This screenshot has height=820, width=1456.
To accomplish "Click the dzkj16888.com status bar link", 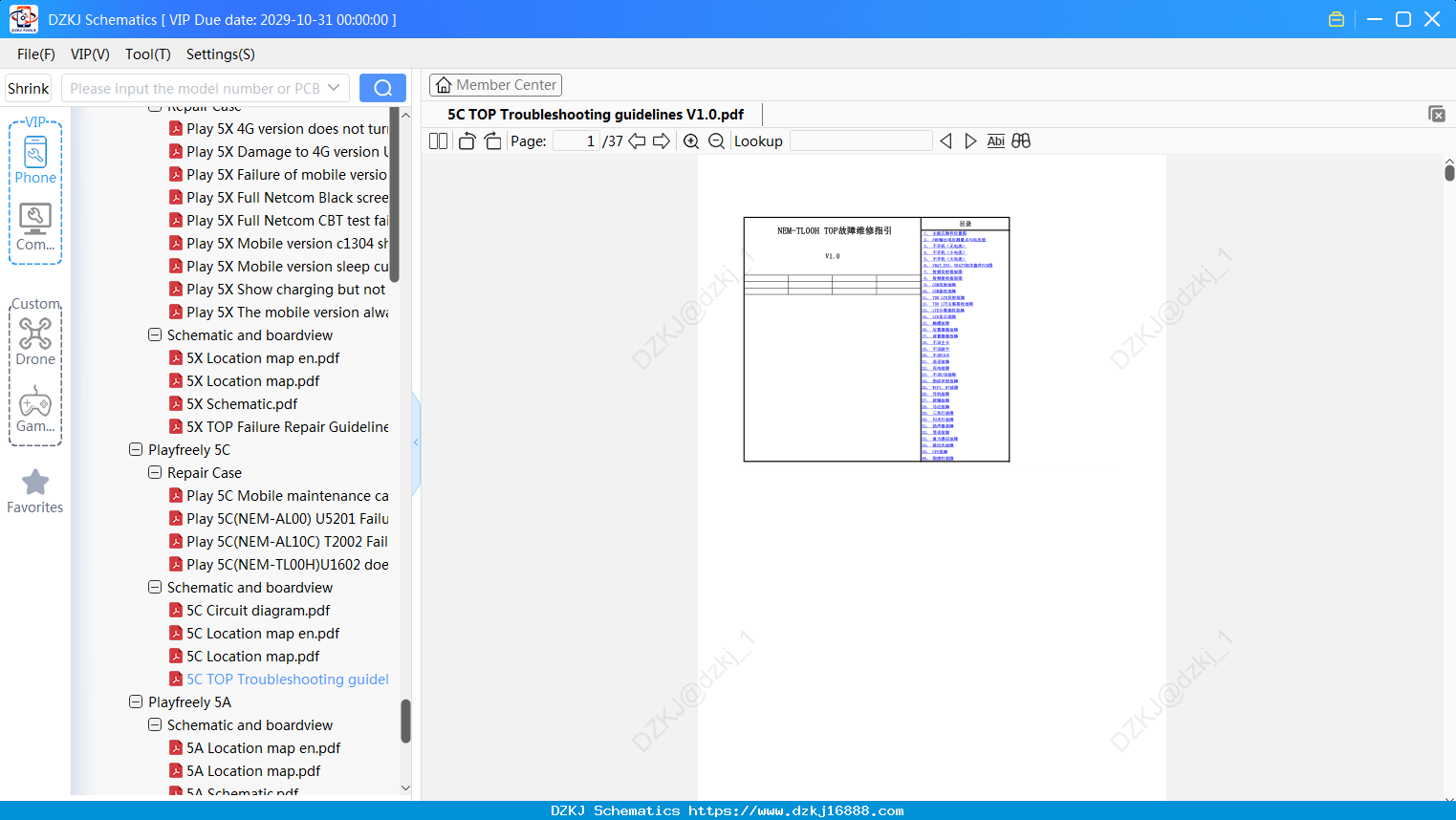I will 796,810.
